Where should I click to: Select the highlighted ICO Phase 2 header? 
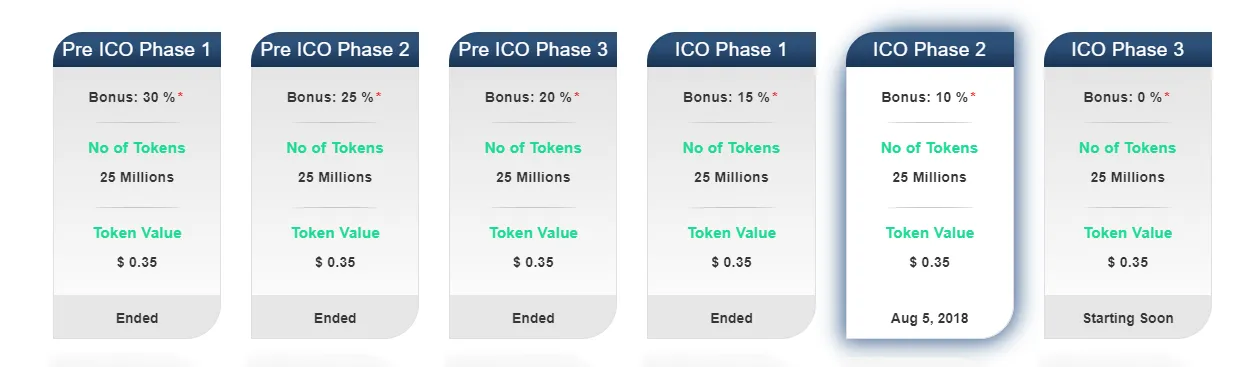[x=930, y=50]
